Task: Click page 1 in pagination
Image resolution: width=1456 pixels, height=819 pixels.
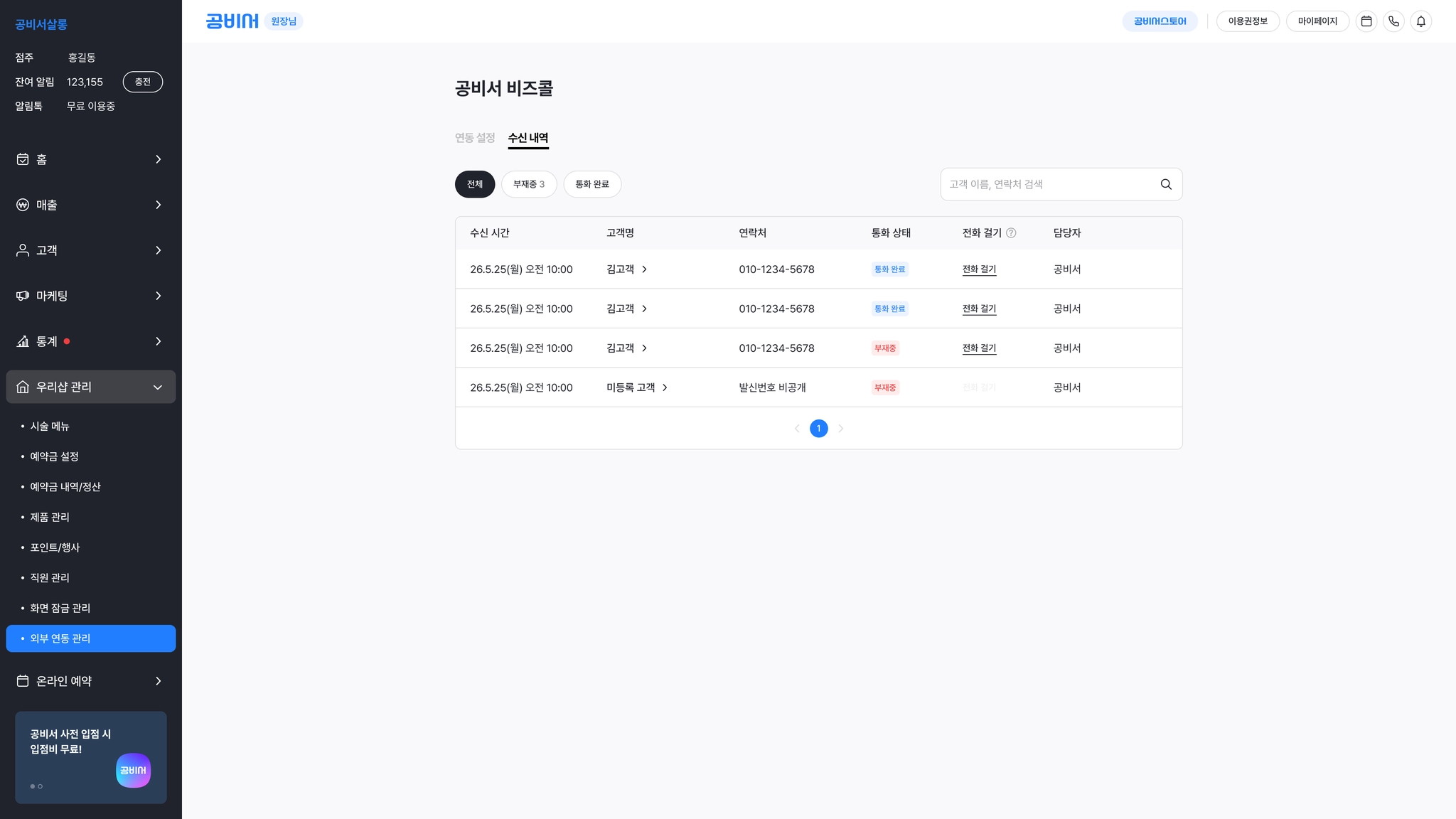Action: click(819, 429)
